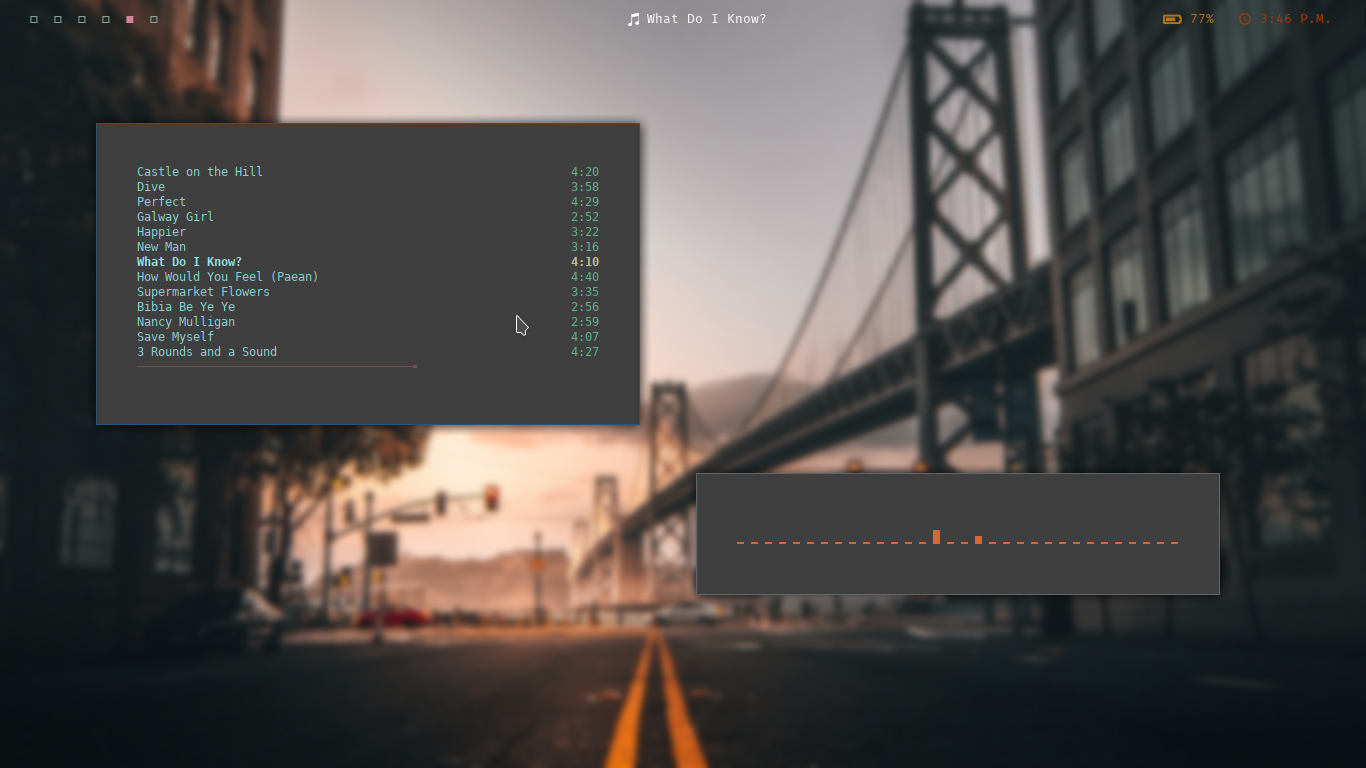The height and width of the screenshot is (768, 1366).
Task: Select the last workspace square indicator
Action: click(153, 18)
